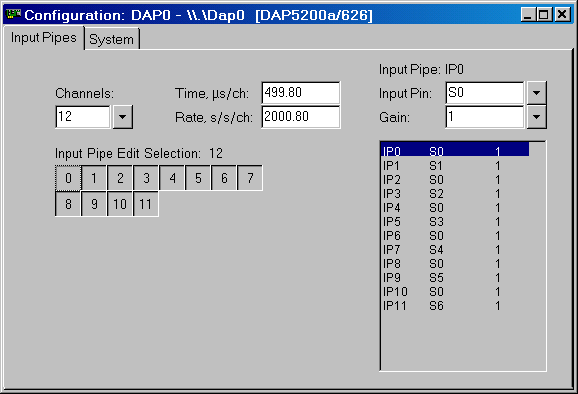Select the IP5 S3 row in list
This screenshot has width=578, height=394.
(455, 222)
